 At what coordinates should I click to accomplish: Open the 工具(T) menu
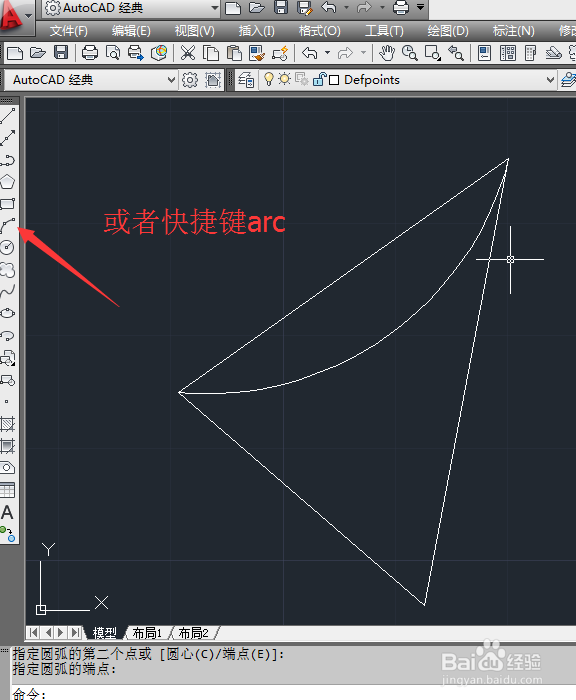coord(384,31)
